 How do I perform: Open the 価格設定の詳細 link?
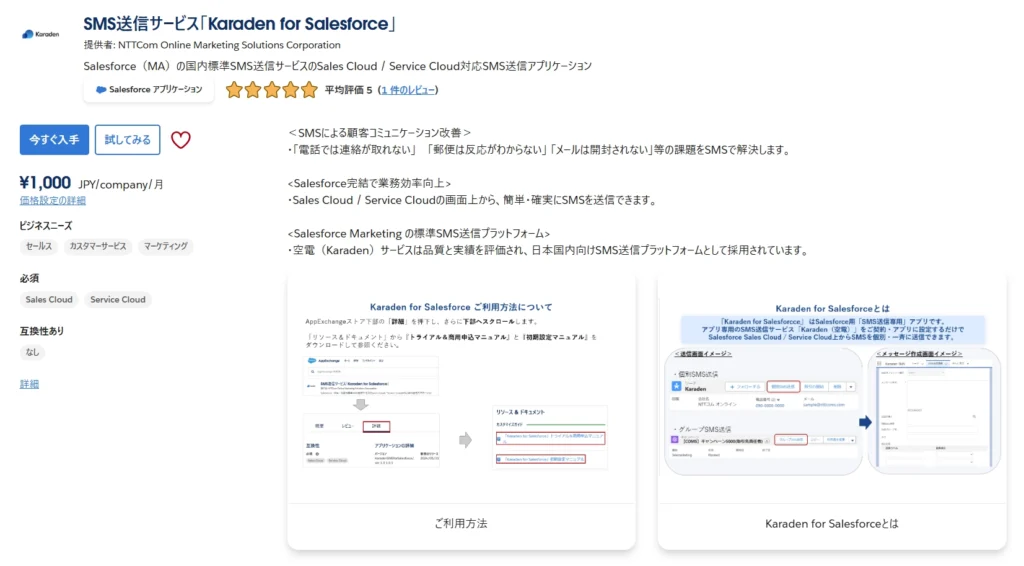[x=52, y=200]
